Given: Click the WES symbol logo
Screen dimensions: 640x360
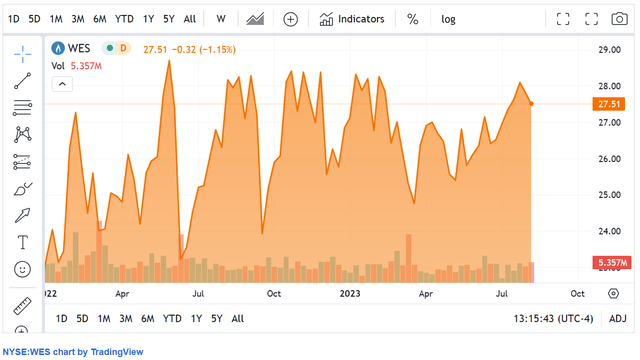Looking at the screenshot, I should point(58,48).
